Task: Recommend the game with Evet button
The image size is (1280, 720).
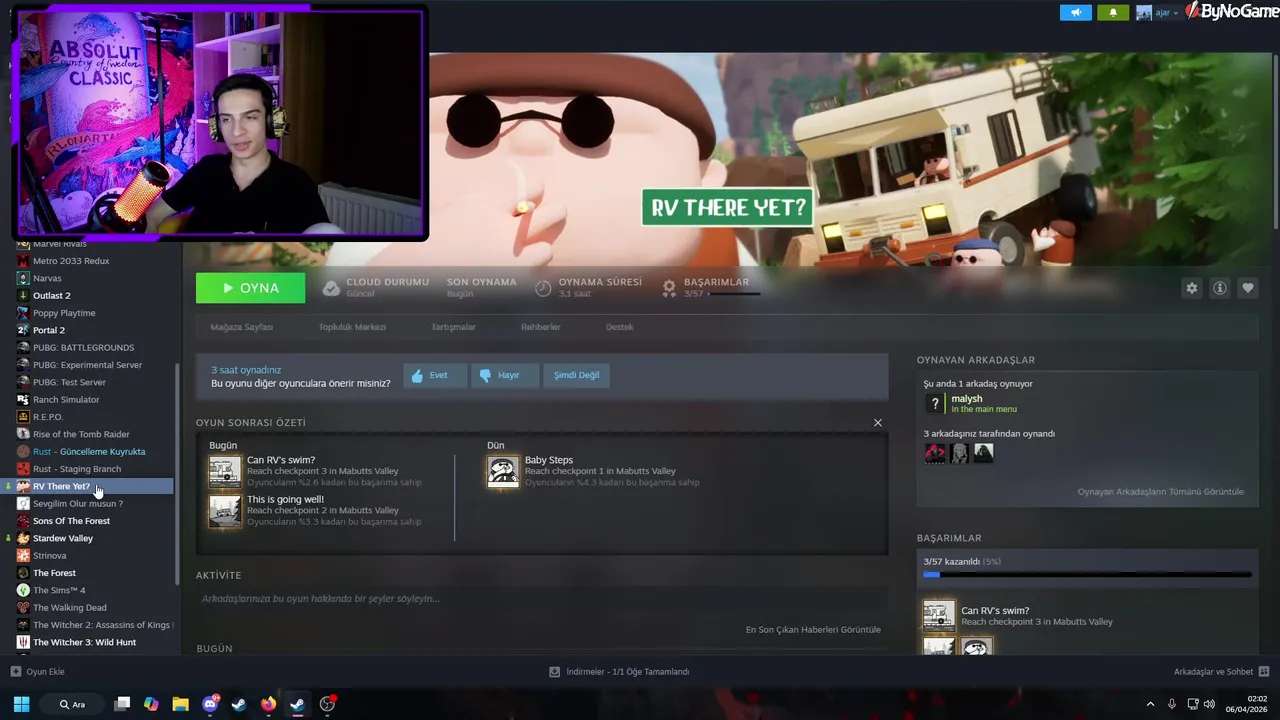Action: (435, 375)
